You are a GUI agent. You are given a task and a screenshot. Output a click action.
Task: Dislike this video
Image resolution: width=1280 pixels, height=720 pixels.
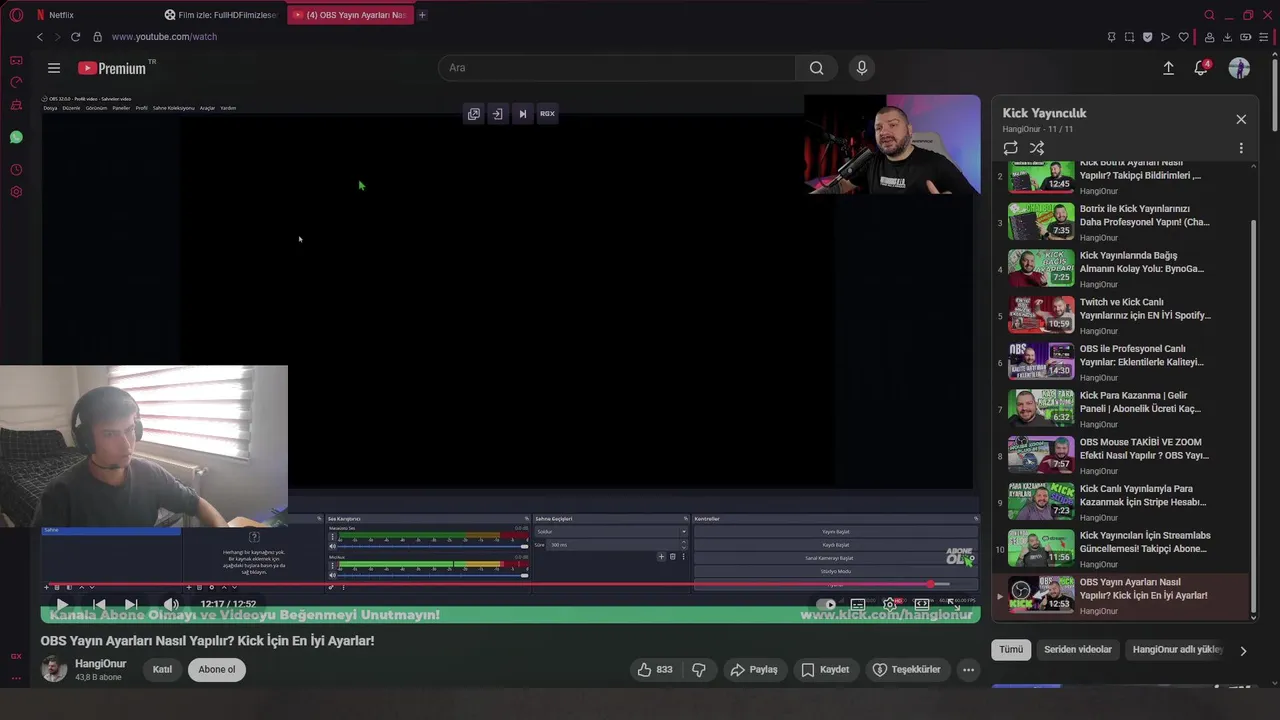[699, 670]
